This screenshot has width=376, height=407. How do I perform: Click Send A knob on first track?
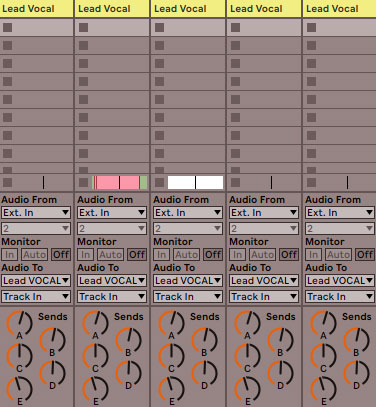[x=19, y=323]
